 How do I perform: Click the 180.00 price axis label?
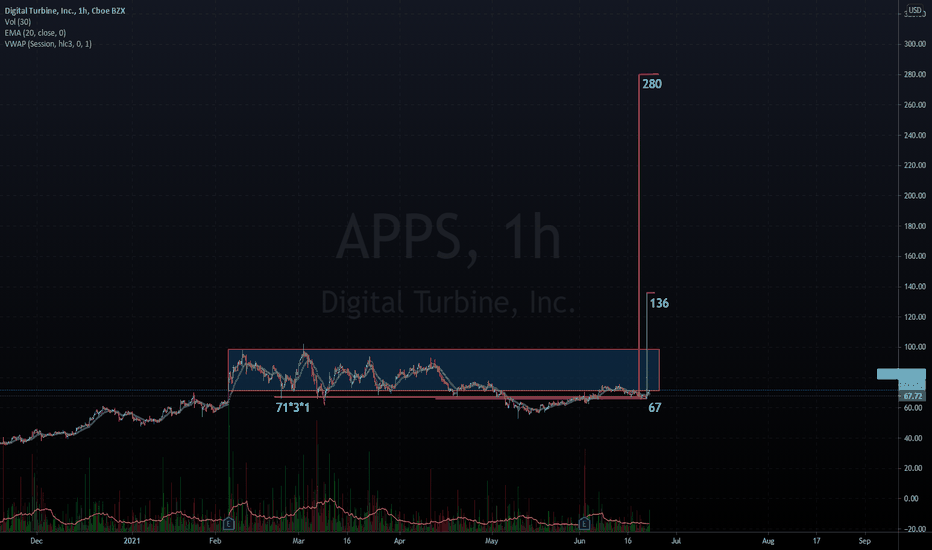coord(915,226)
